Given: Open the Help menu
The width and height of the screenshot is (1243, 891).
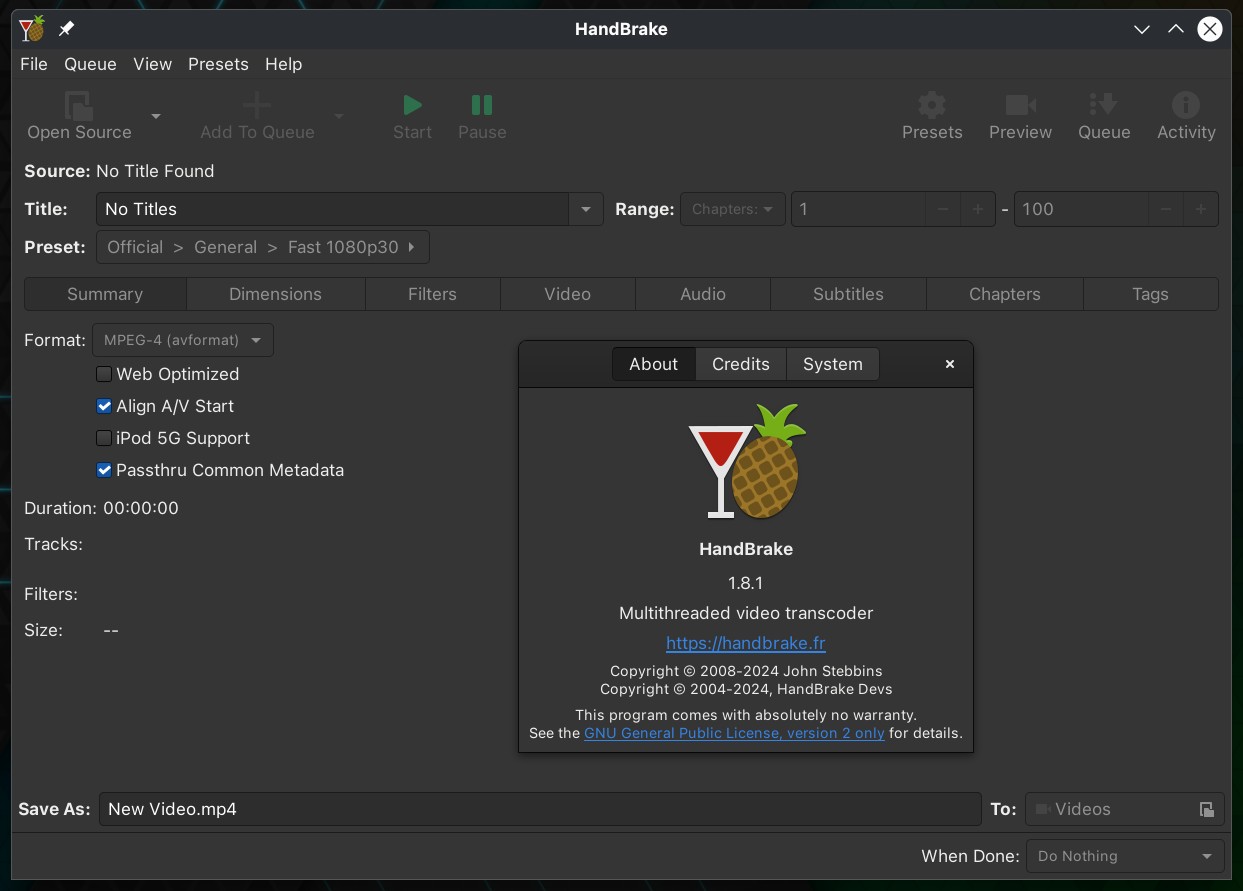Looking at the screenshot, I should (283, 64).
